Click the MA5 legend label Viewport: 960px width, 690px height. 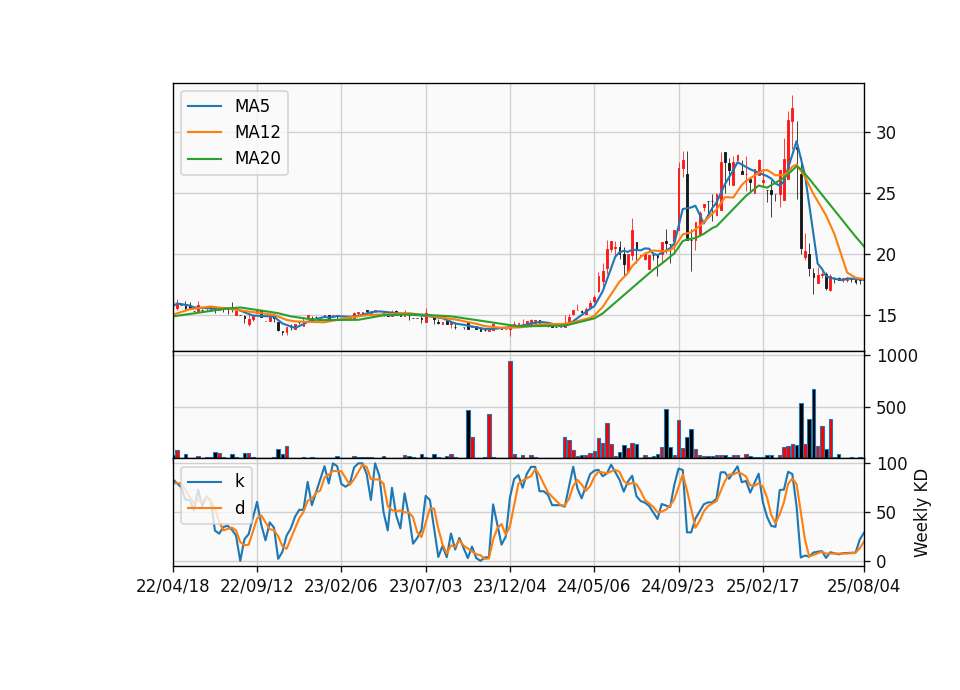click(x=252, y=106)
